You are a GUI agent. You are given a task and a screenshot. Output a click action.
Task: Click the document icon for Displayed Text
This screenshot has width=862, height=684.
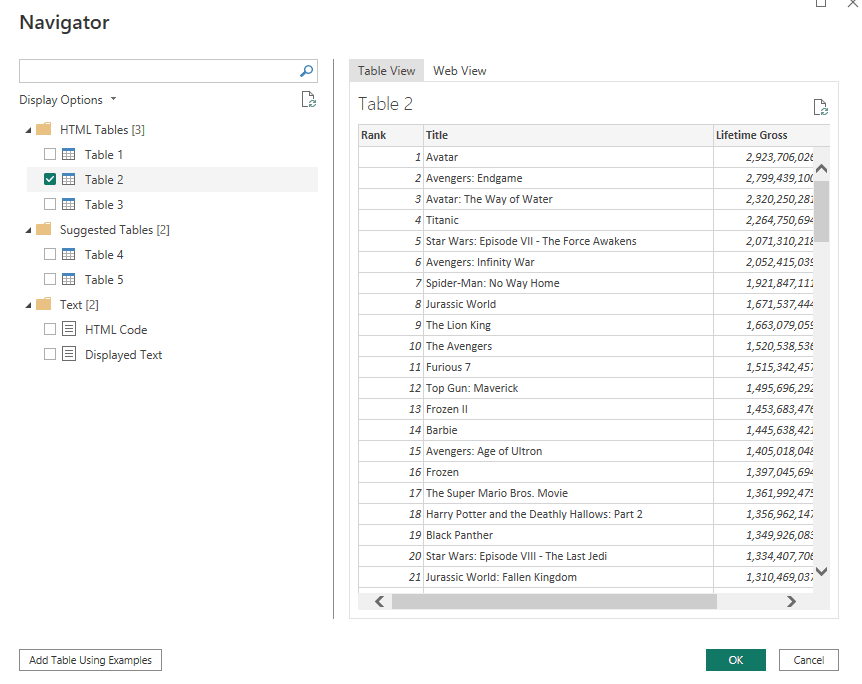69,354
